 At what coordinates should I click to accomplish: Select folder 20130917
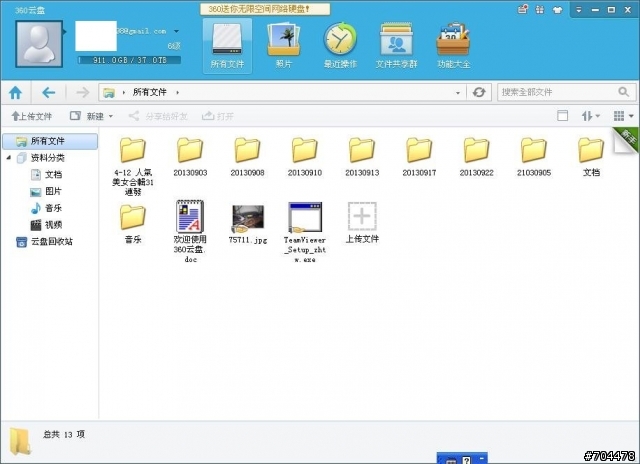coord(419,157)
